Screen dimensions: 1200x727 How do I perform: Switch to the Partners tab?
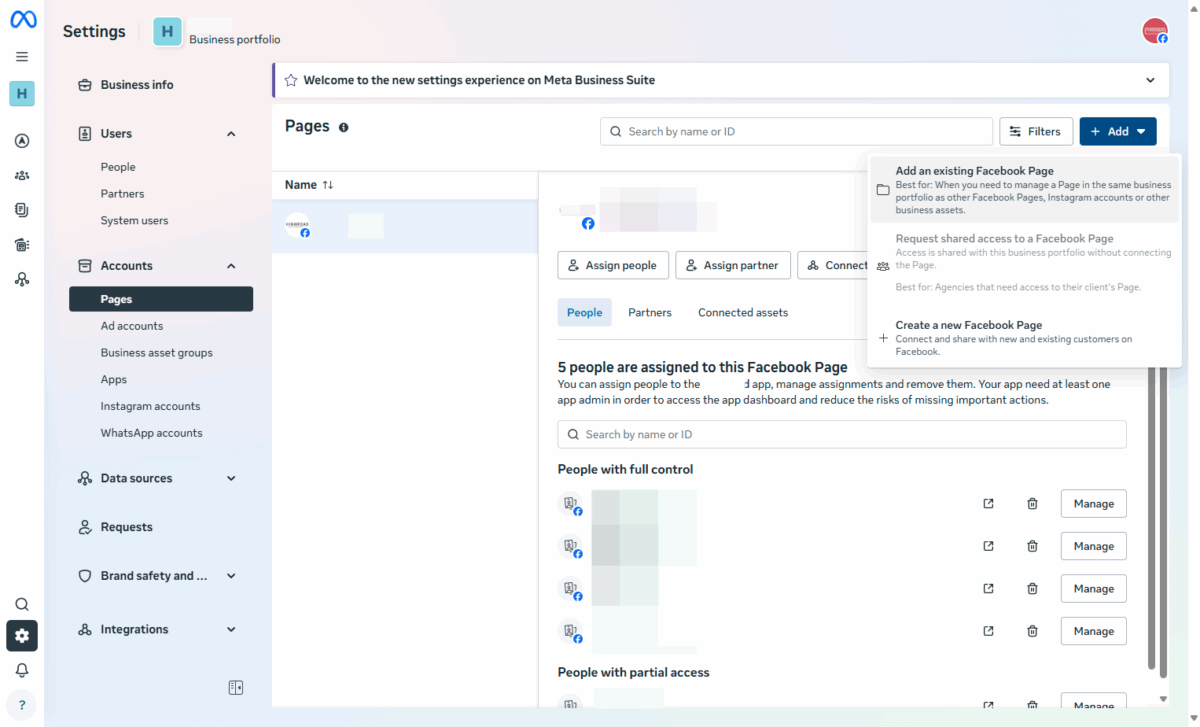click(x=649, y=313)
